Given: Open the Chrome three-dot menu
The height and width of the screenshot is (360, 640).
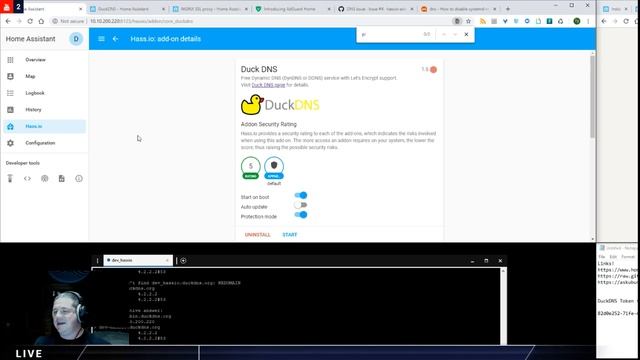Looking at the screenshot, I should 588,21.
